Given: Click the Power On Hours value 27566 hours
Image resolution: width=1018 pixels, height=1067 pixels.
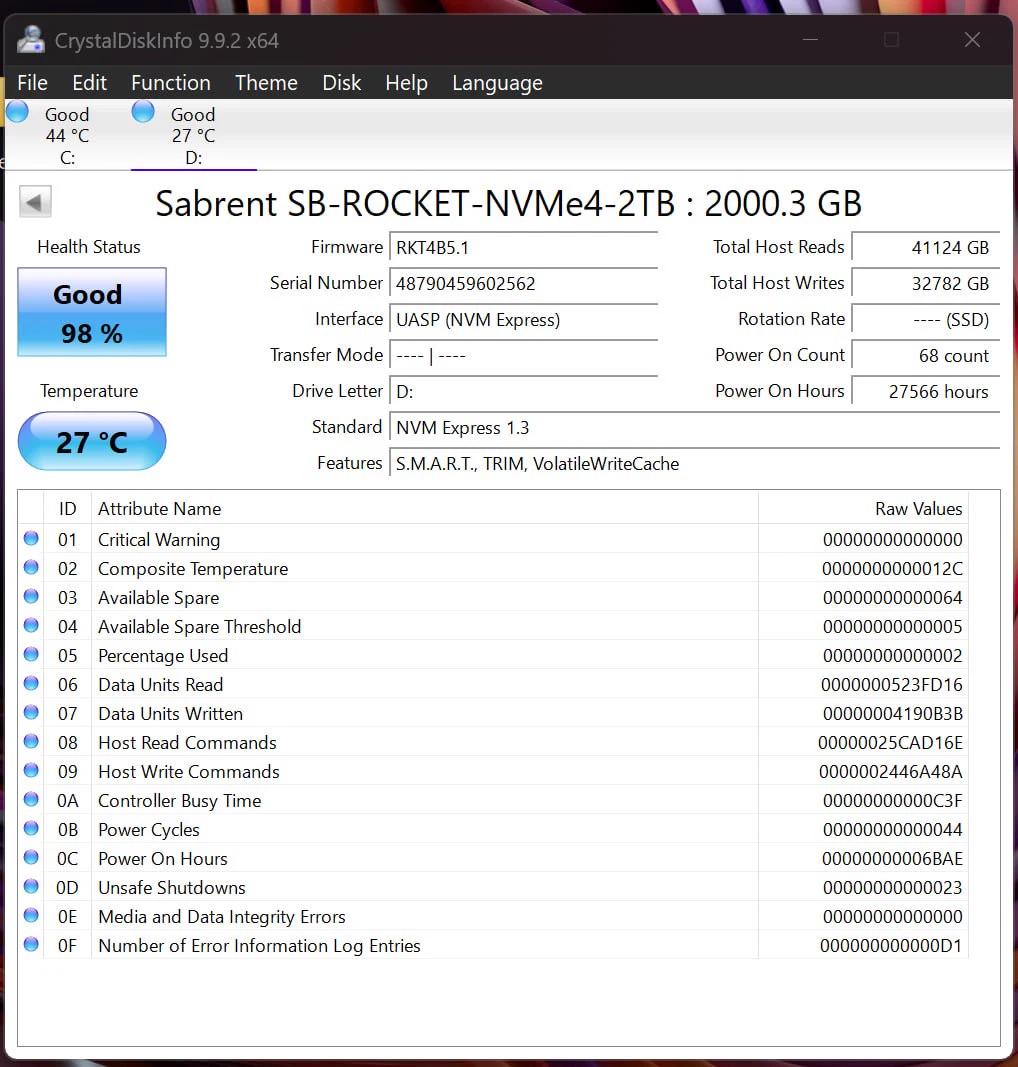Looking at the screenshot, I should (x=925, y=391).
